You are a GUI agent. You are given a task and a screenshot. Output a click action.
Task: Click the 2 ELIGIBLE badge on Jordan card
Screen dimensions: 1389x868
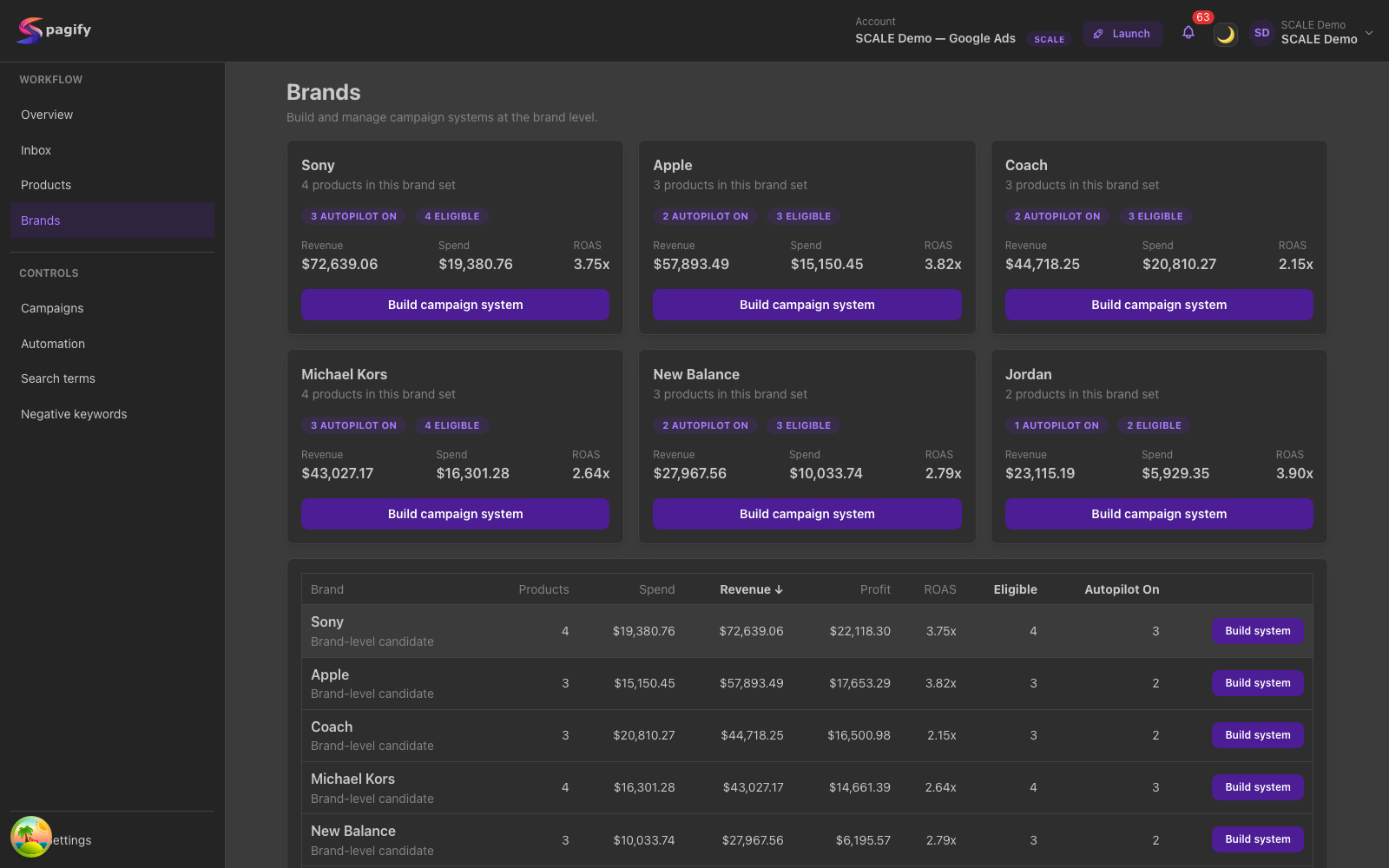[x=1154, y=425]
